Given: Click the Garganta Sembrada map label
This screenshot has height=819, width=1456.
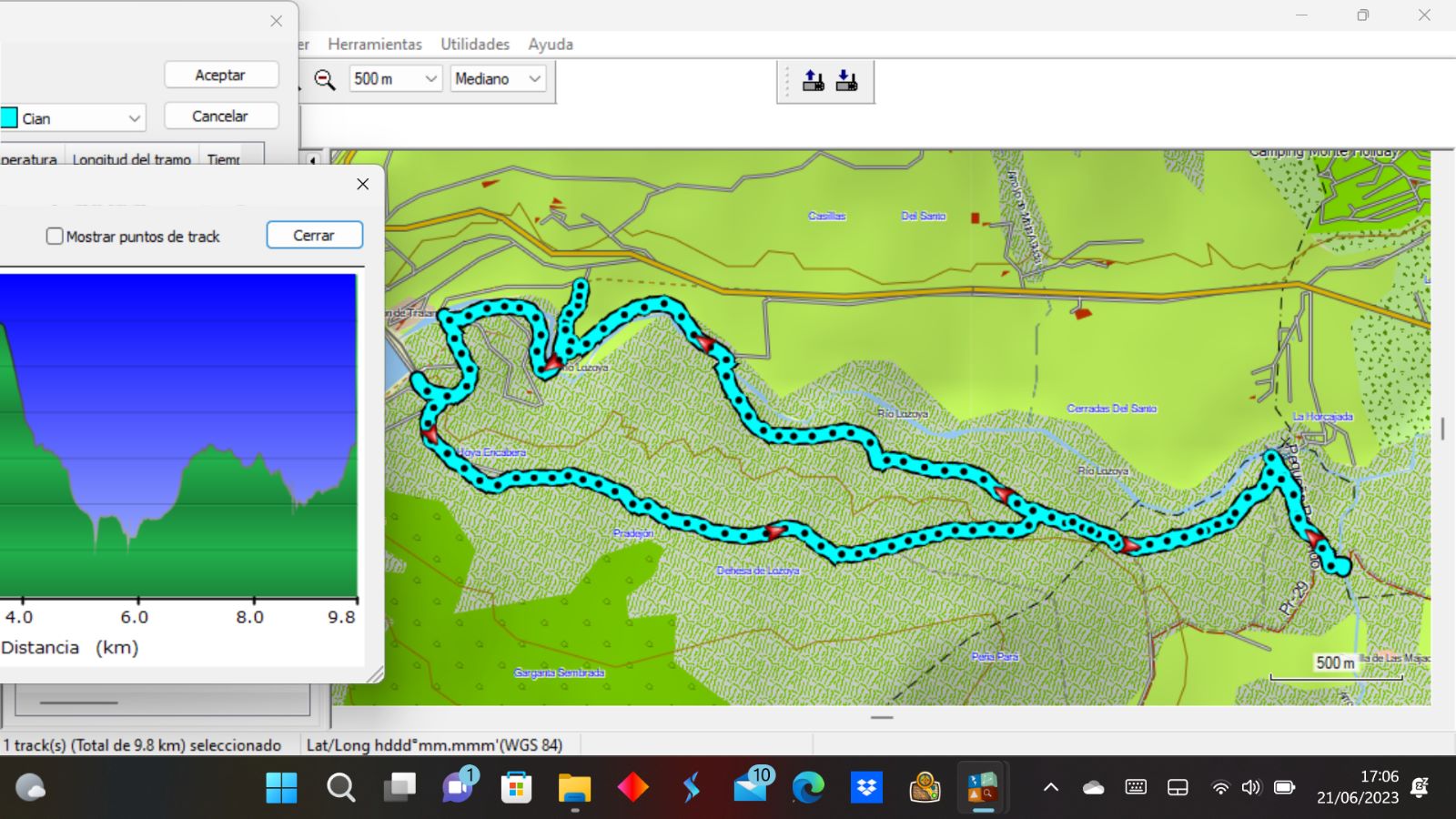Looking at the screenshot, I should click(559, 672).
